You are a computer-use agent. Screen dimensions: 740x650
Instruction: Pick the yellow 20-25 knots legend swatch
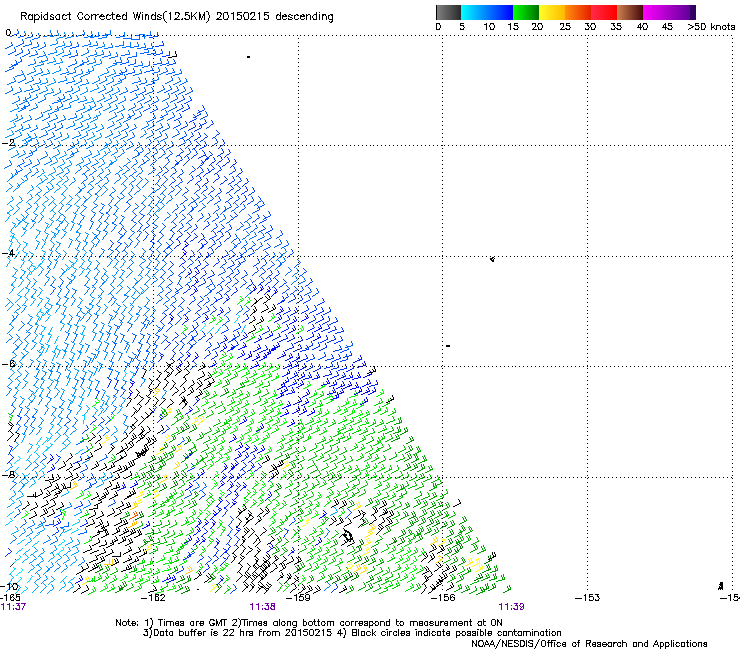[x=552, y=12]
